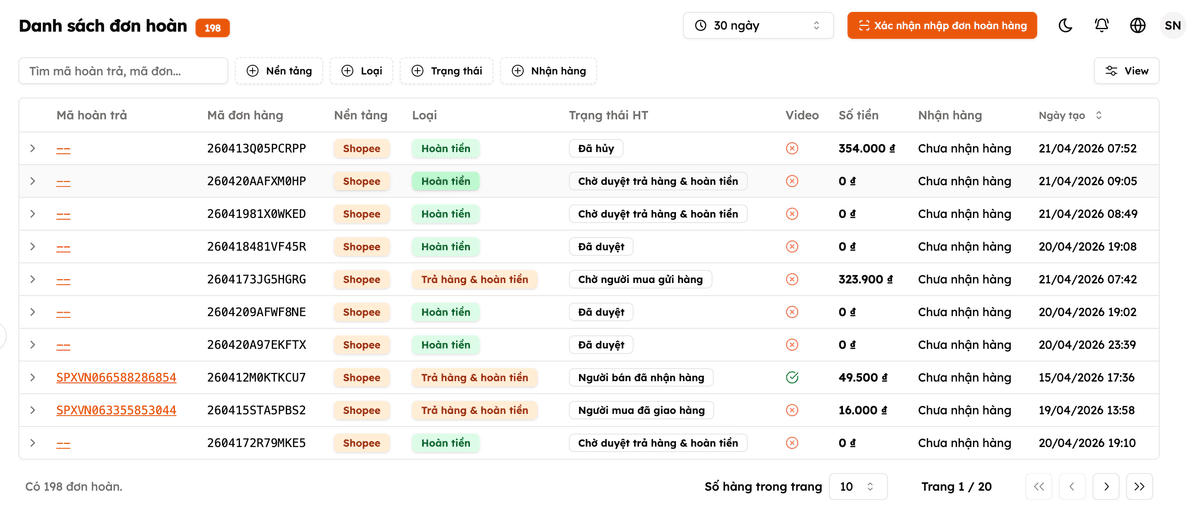Open dash link for order 260413Q05PCRPP
The width and height of the screenshot is (1200, 519).
click(63, 149)
